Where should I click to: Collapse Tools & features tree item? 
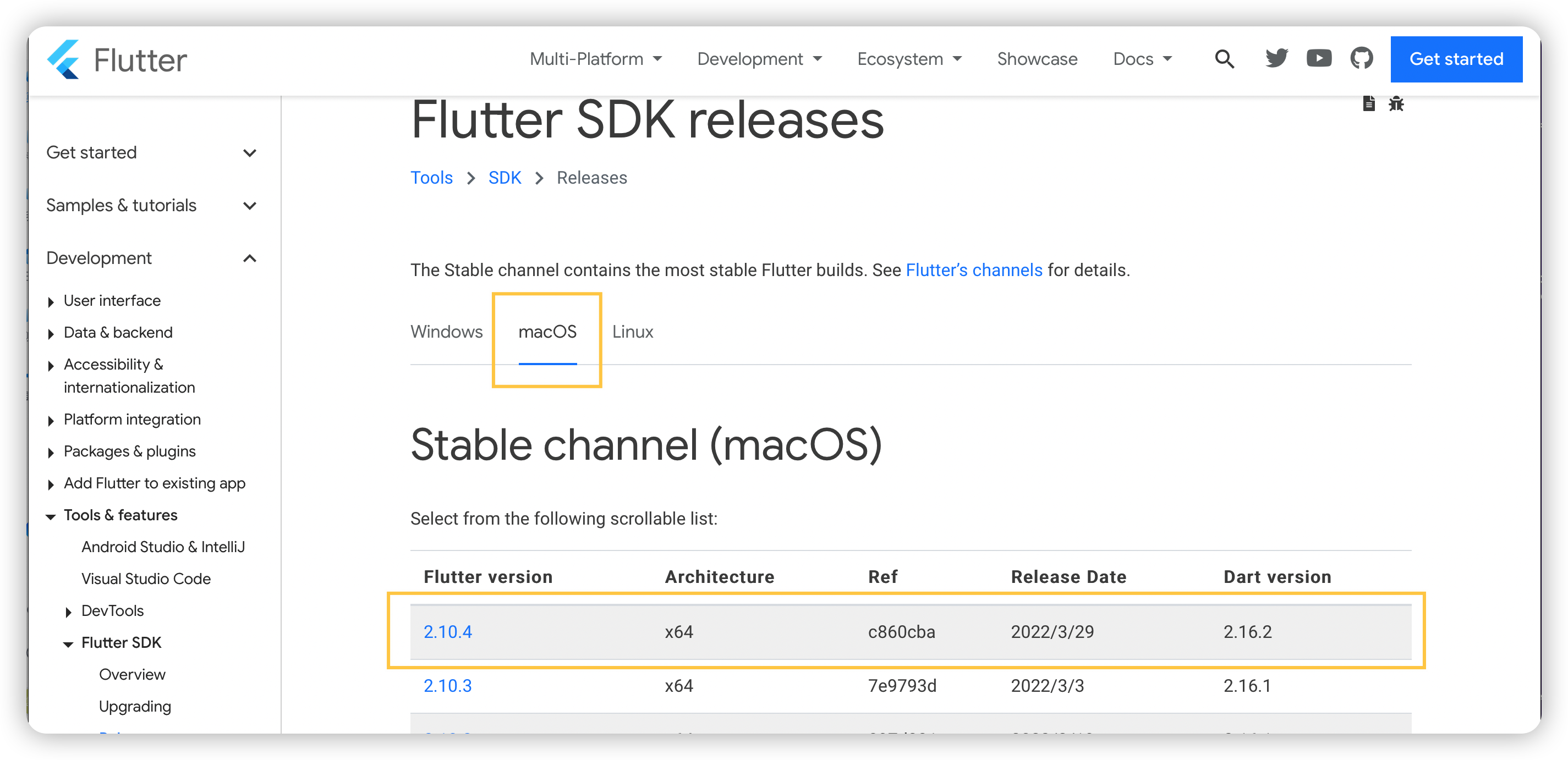click(x=113, y=515)
